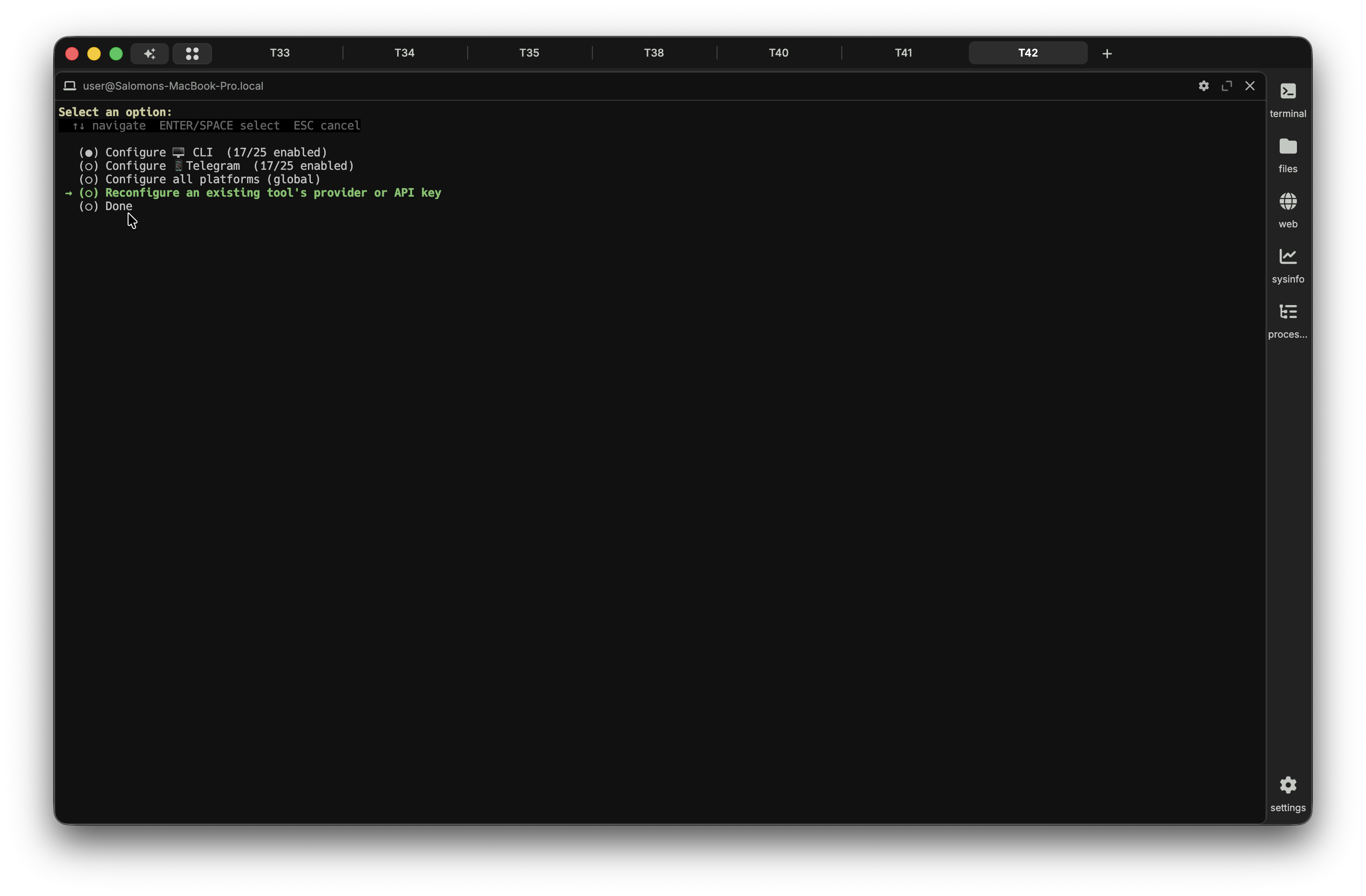This screenshot has height=896, width=1366.
Task: Select Configure all platforms (global) option
Action: [x=199, y=179]
